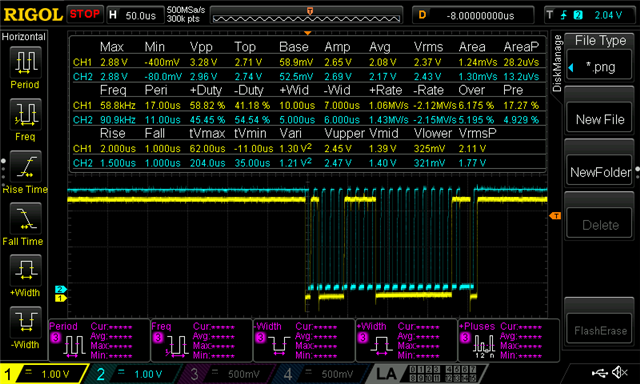Select the +Width measurement icon

(x=25, y=270)
